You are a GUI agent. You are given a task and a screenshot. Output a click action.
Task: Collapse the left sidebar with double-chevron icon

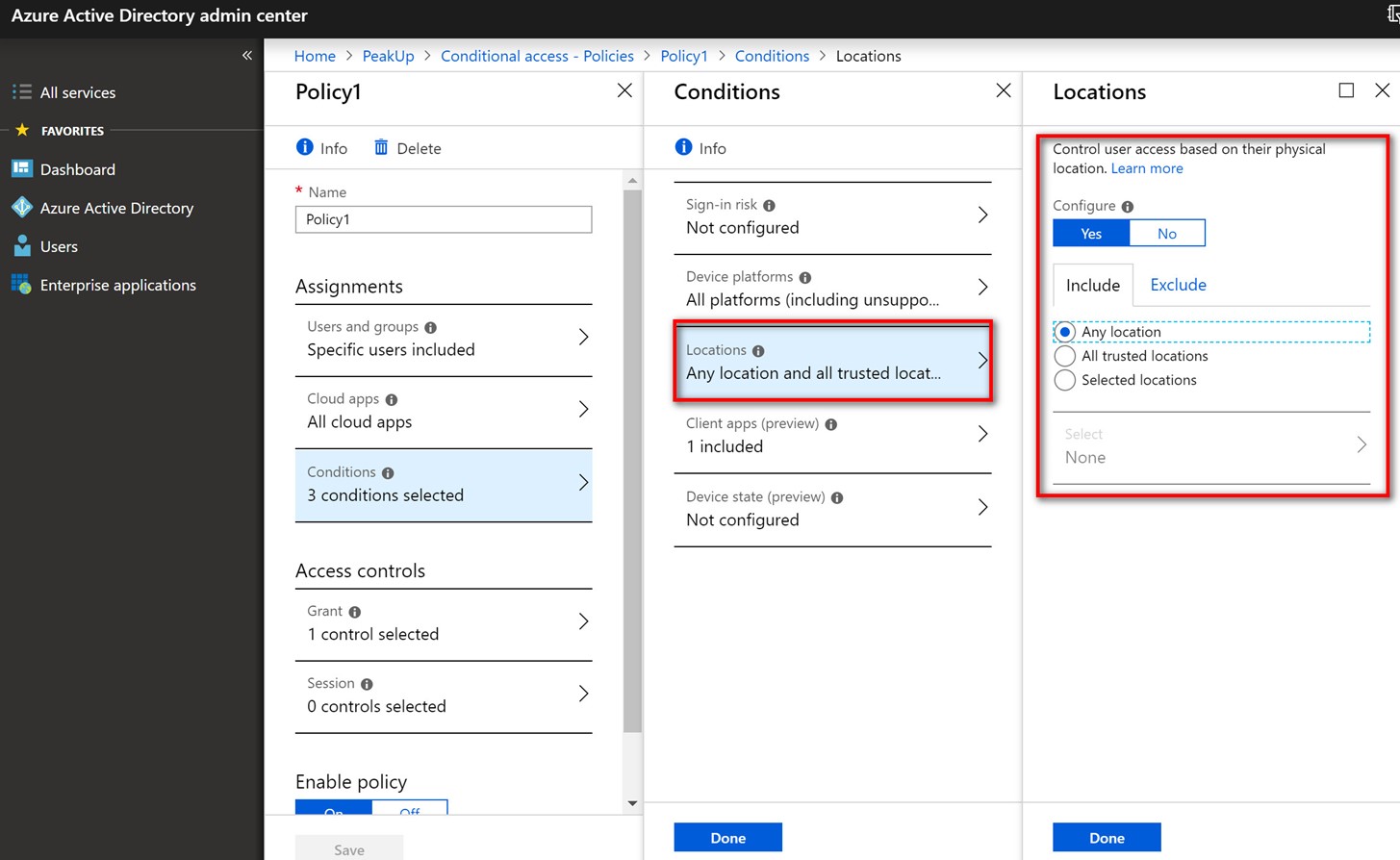pyautogui.click(x=247, y=56)
